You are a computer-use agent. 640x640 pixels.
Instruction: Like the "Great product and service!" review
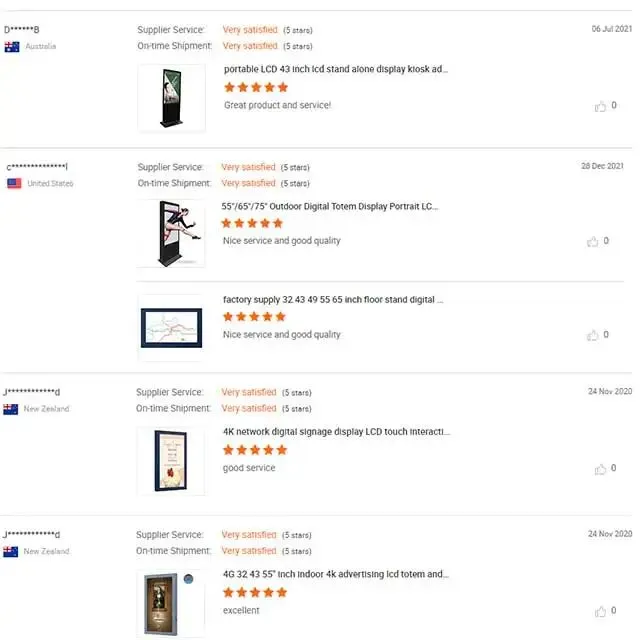(600, 106)
